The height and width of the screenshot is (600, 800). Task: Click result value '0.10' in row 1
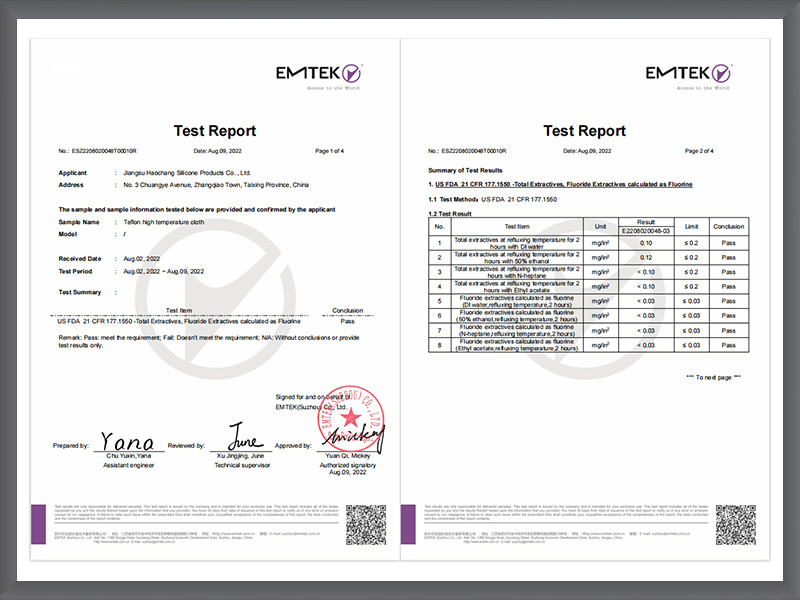(646, 243)
